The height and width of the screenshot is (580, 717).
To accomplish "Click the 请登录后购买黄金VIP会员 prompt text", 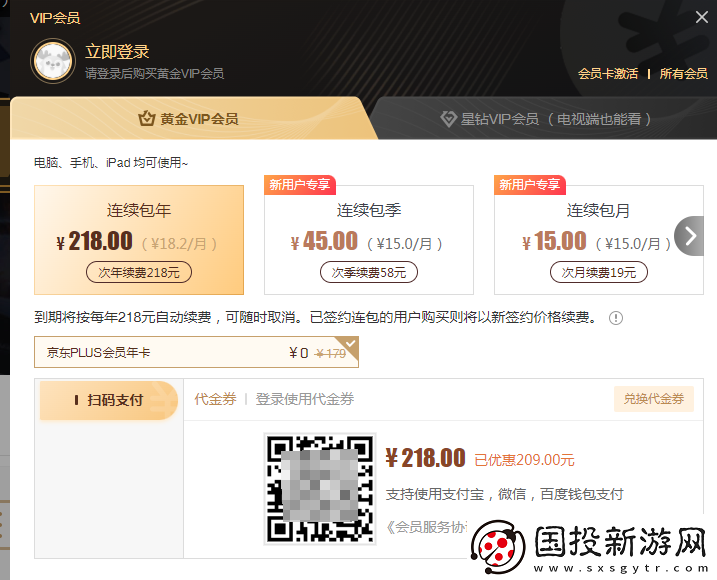I will pyautogui.click(x=154, y=74).
